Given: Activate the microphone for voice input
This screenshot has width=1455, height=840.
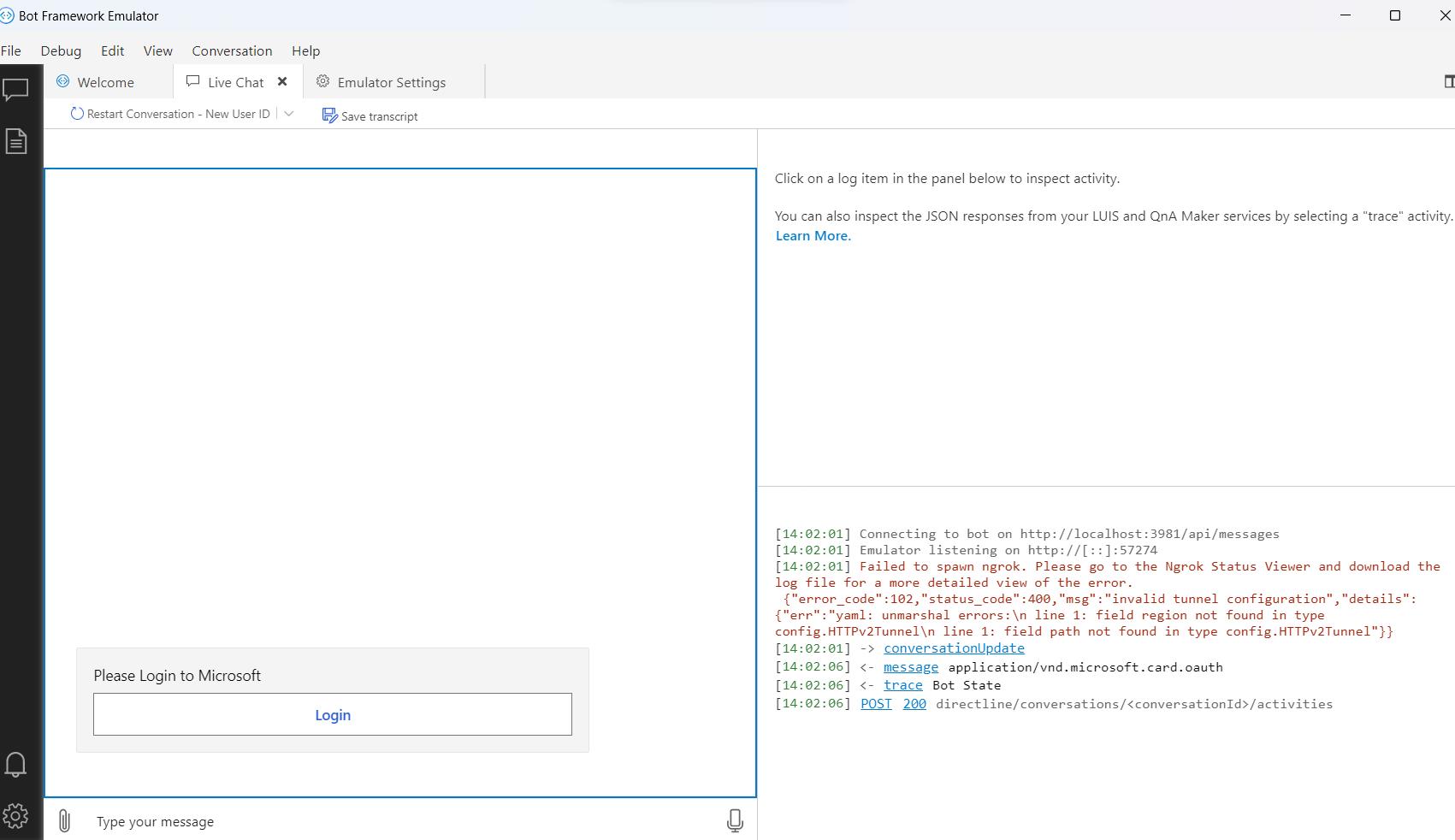Looking at the screenshot, I should click(734, 819).
